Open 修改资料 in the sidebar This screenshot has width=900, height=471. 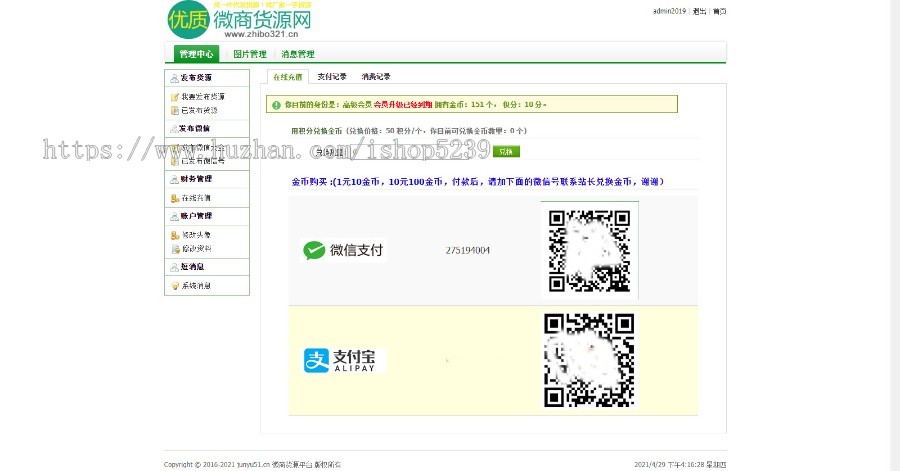pyautogui.click(x=196, y=248)
